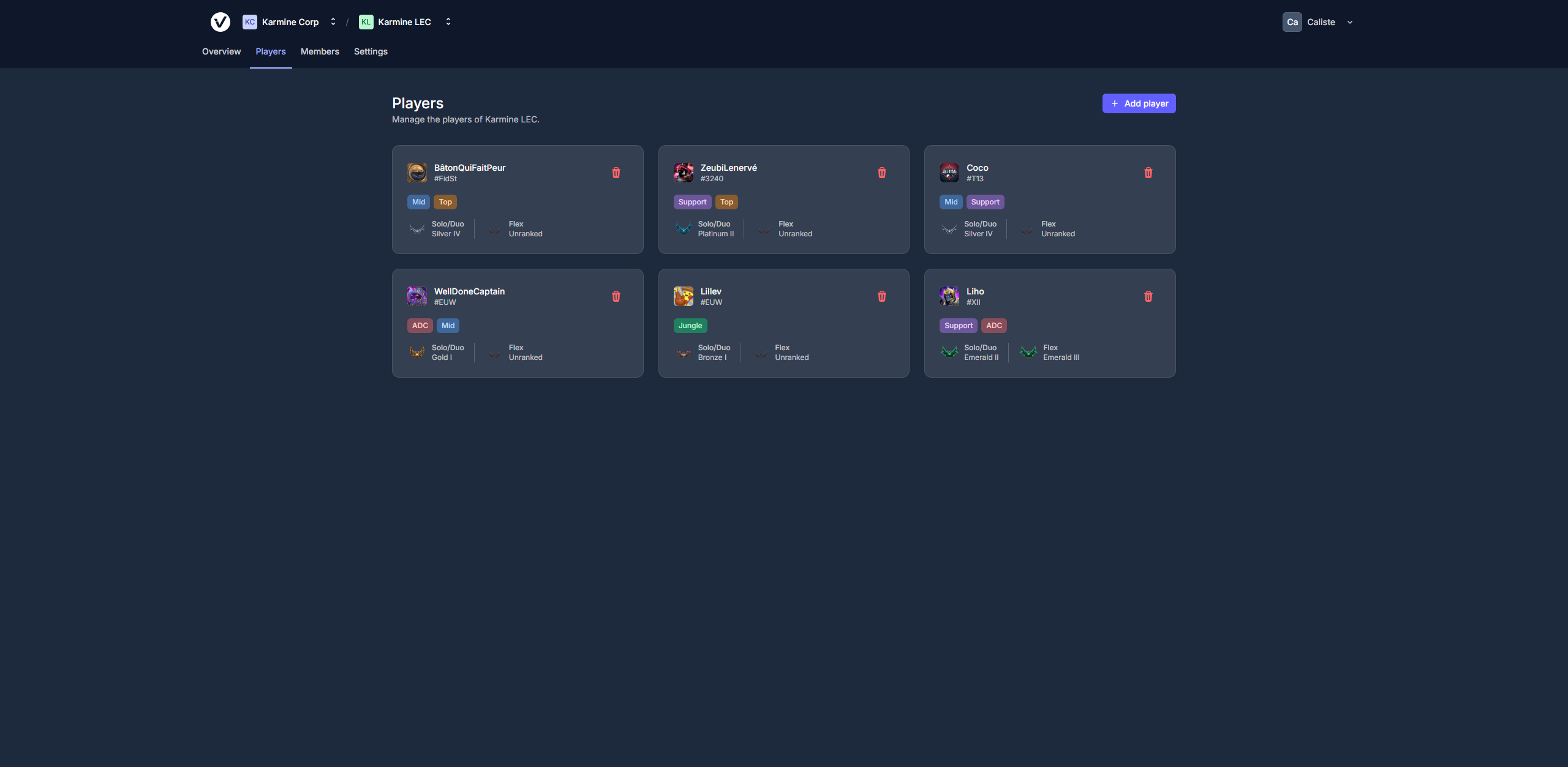Click the KL badge next to Karmine LEC

coord(366,21)
